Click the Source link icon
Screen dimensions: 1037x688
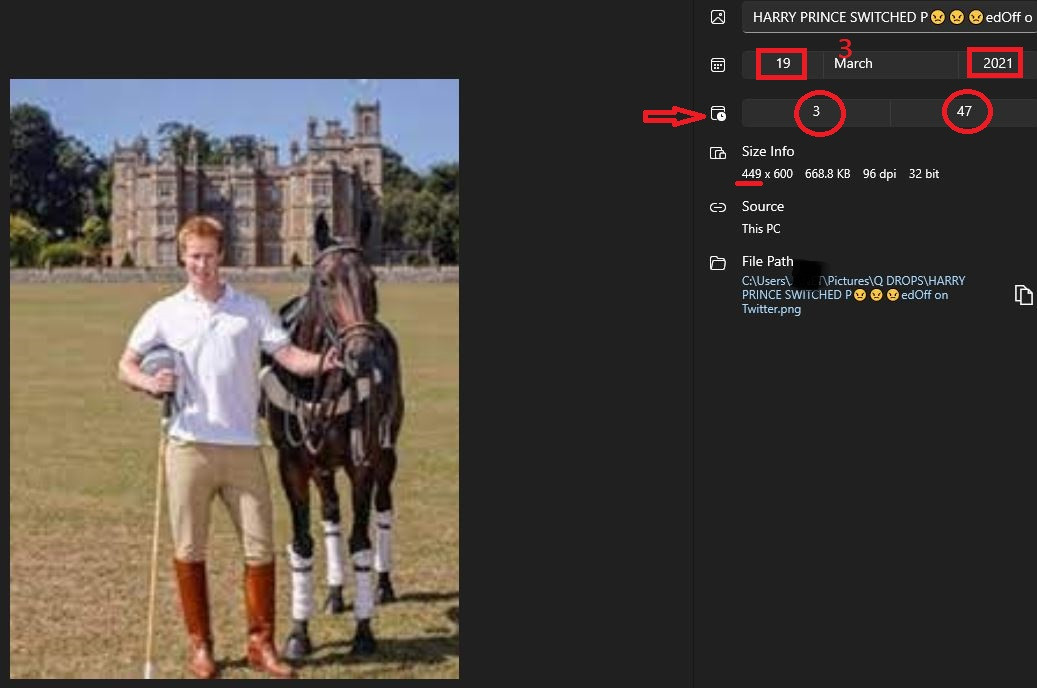coord(717,208)
